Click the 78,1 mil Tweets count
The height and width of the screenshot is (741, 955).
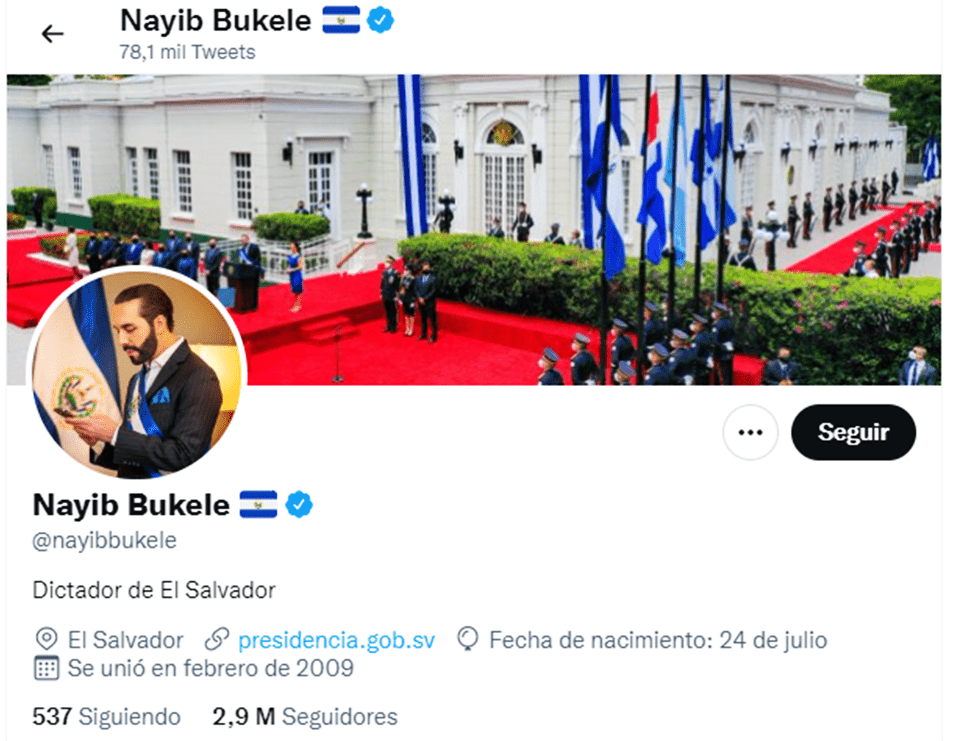[188, 52]
